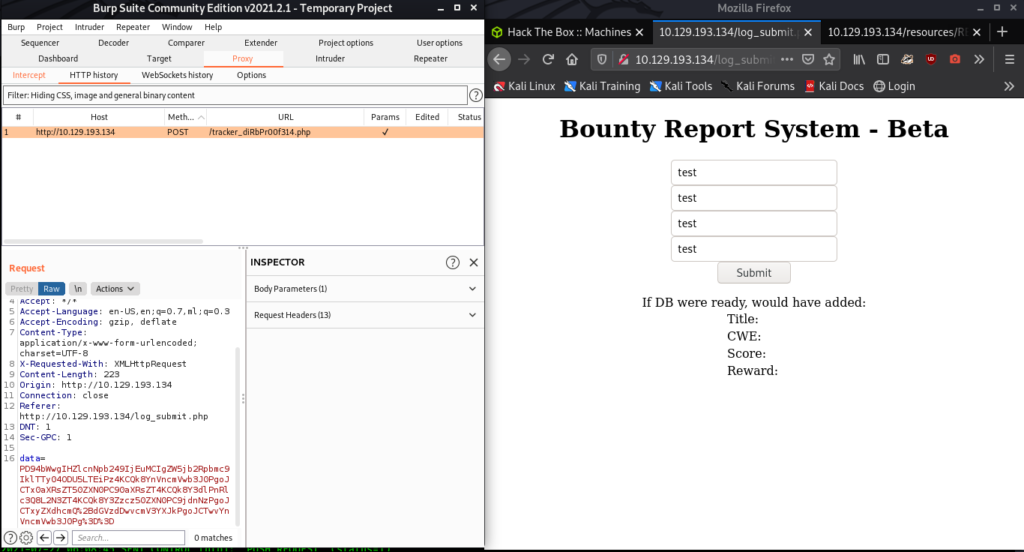The height and width of the screenshot is (552, 1024).
Task: Expand Body Parameters section
Action: 364,289
